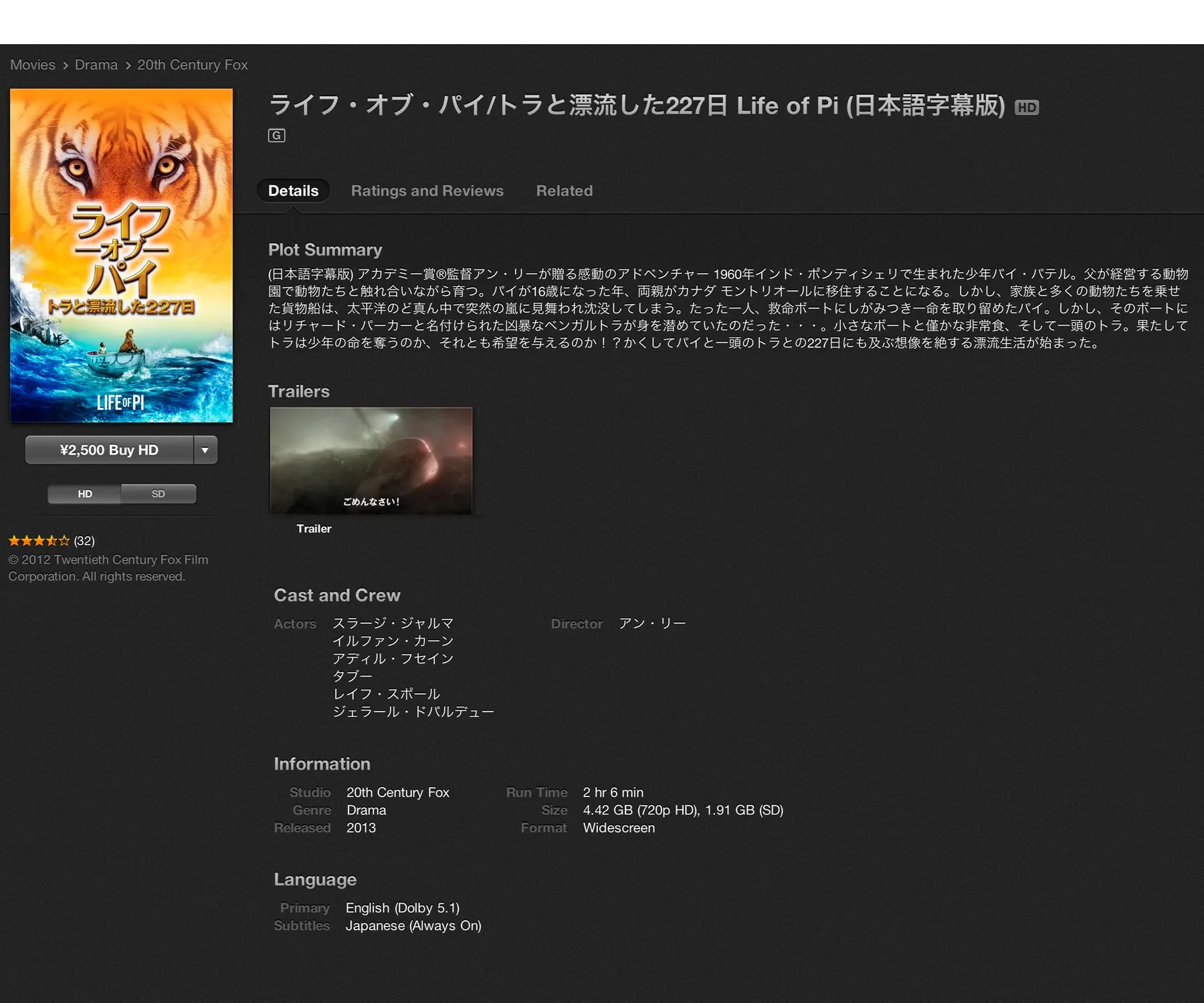
Task: Click the run time 2 hr 6 min
Action: point(613,792)
